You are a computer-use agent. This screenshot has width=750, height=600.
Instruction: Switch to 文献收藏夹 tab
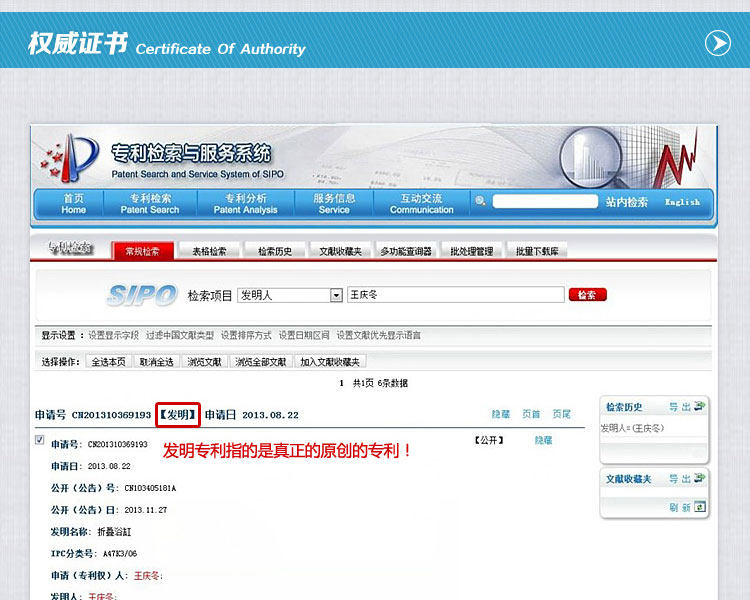341,251
